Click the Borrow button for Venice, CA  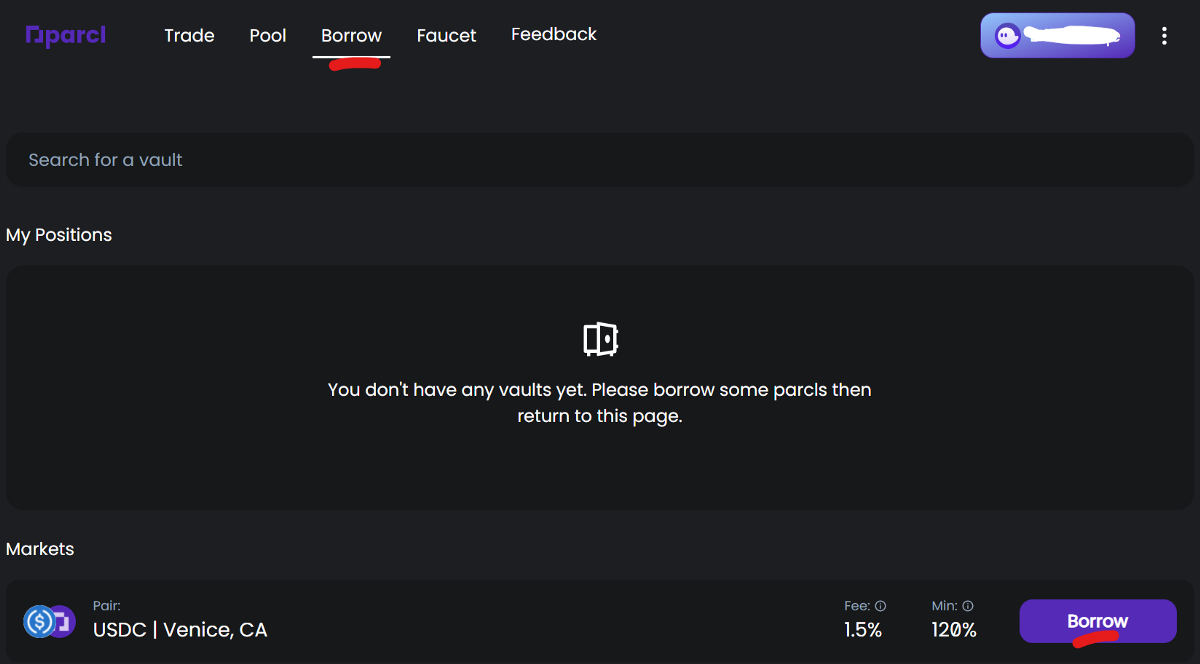point(1098,621)
